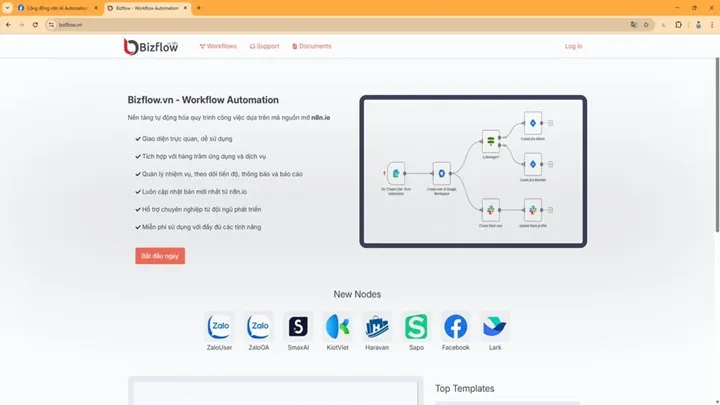Click the SmaxAI node icon
Image resolution: width=720 pixels, height=405 pixels.
(298, 326)
